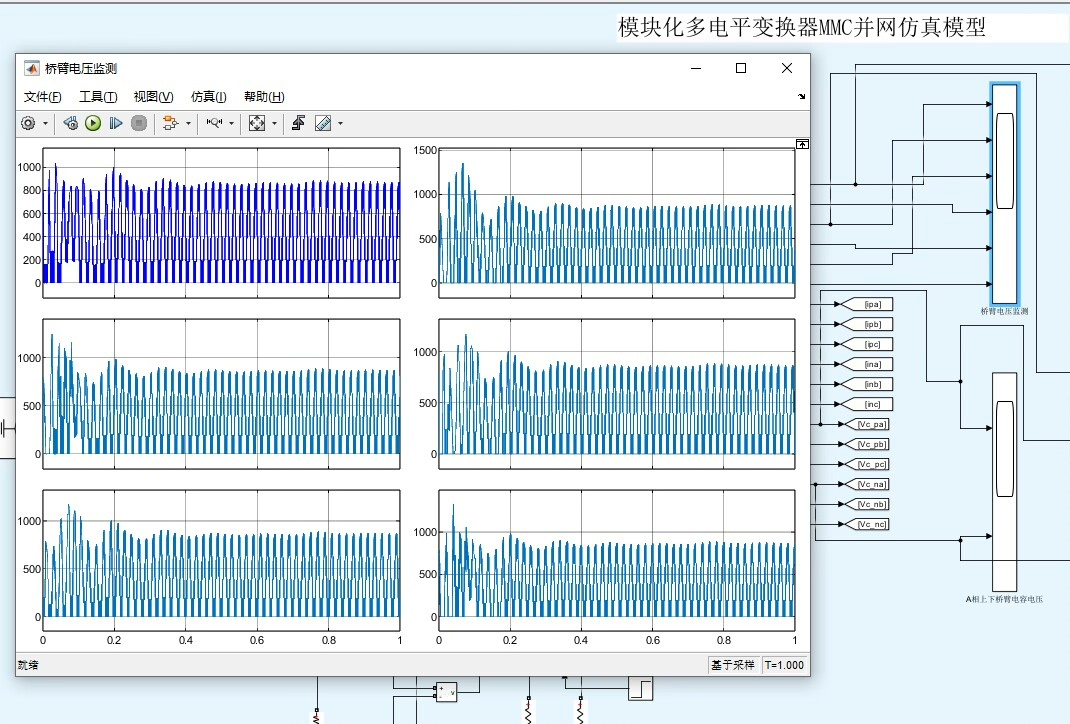
Task: Select the [Vc_pb] Goto block
Action: coord(867,444)
